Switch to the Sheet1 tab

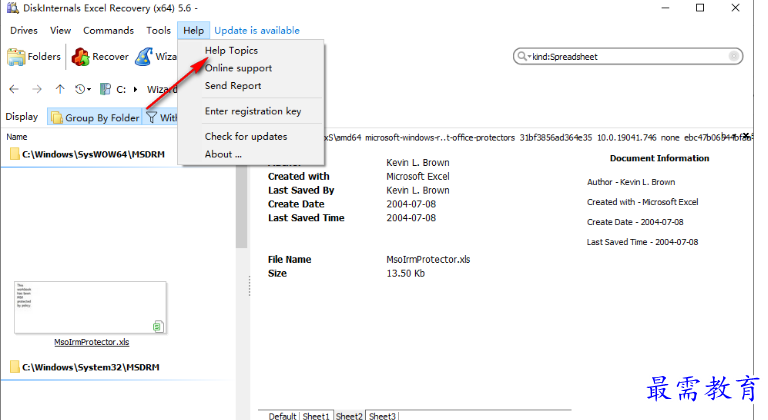tap(316, 416)
